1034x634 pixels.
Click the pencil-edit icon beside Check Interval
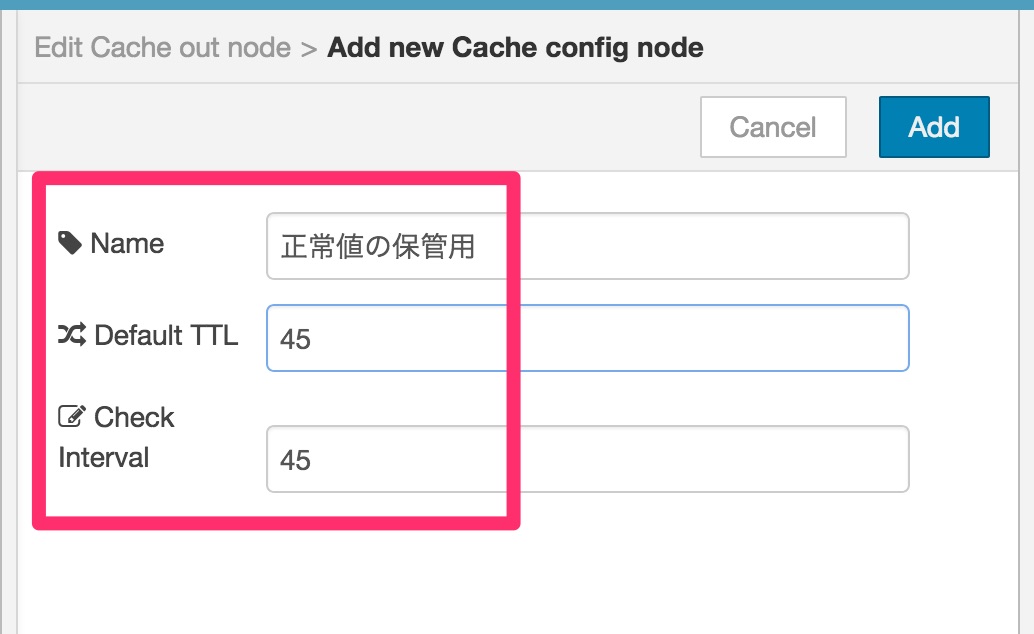(x=72, y=416)
